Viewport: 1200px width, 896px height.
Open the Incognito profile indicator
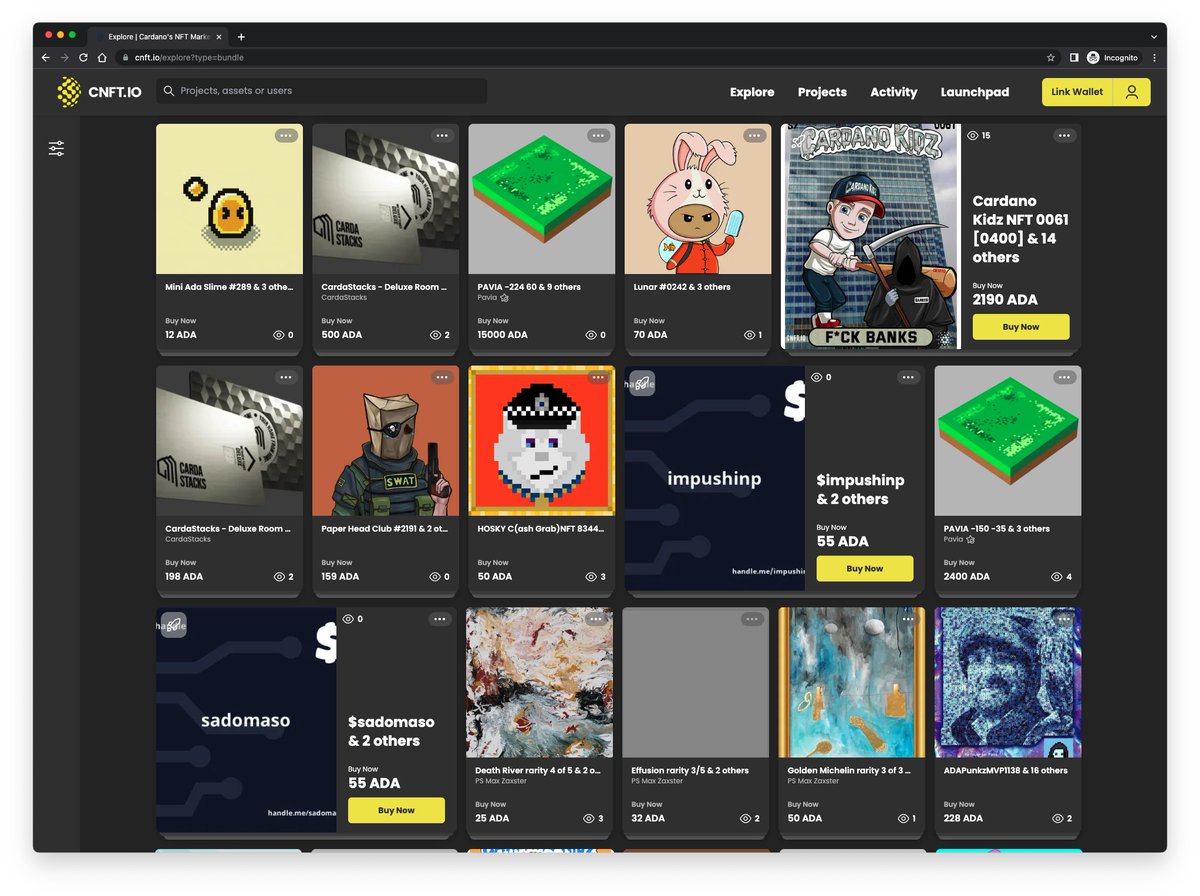[x=1113, y=58]
